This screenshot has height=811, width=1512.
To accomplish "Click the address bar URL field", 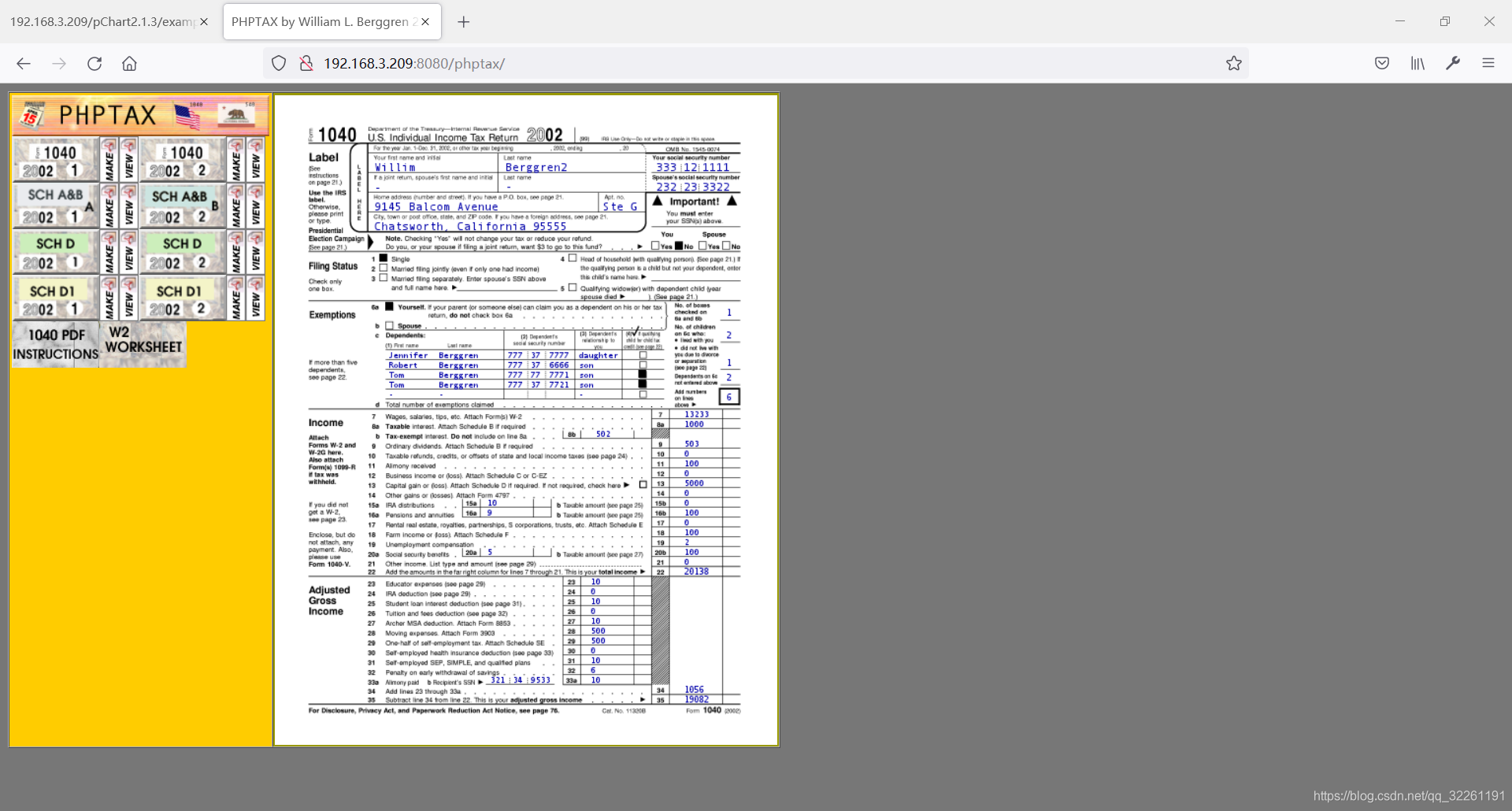I will (x=756, y=64).
